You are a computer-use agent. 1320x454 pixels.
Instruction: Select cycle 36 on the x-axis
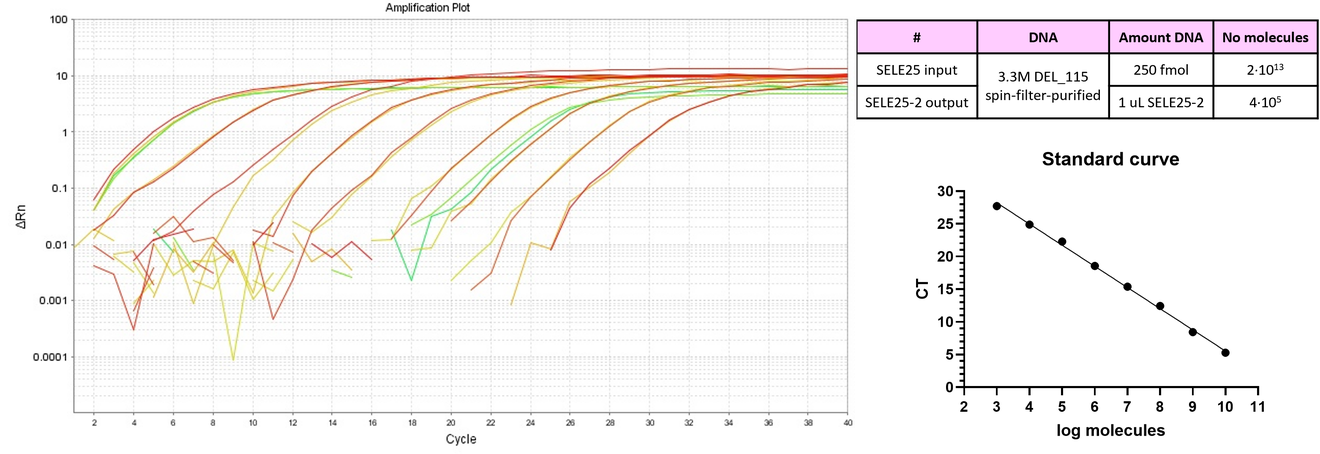coord(768,422)
